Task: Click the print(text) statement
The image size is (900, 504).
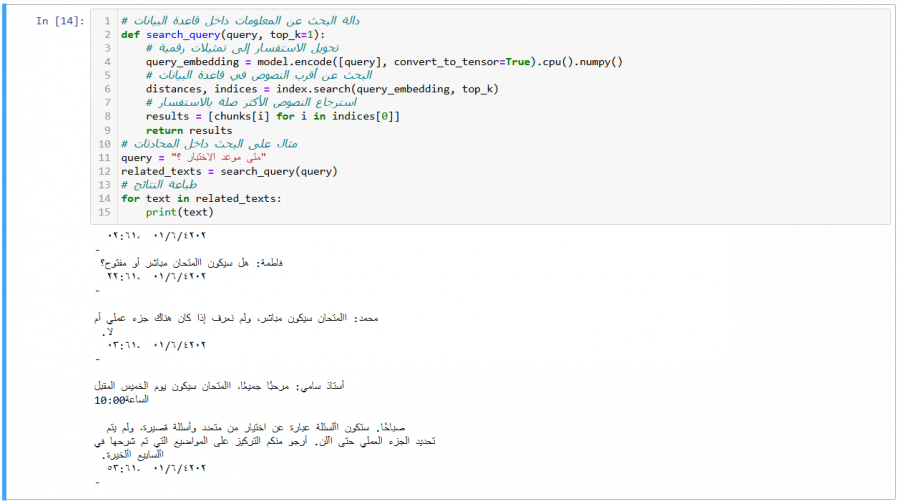Action: [x=179, y=212]
